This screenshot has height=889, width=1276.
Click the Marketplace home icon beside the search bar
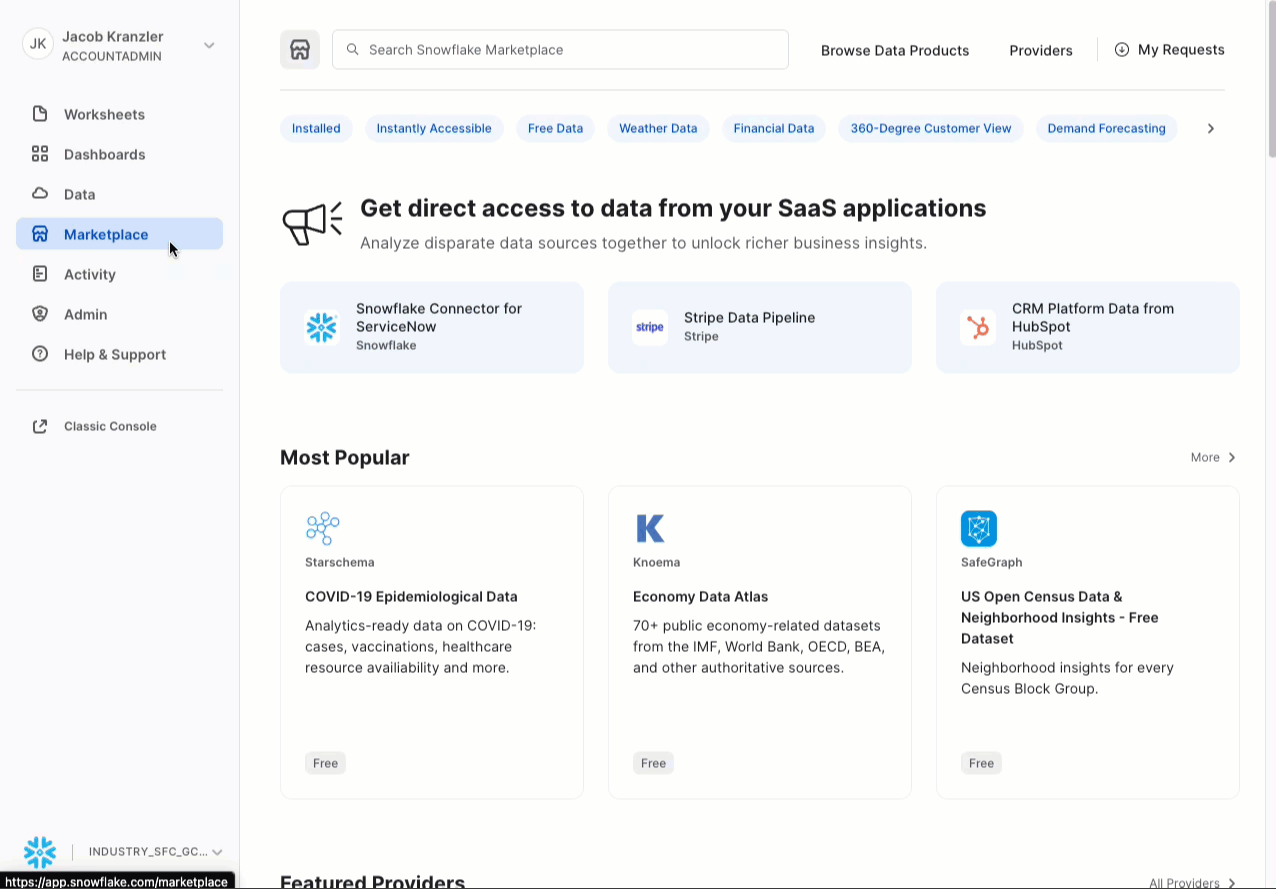pyautogui.click(x=299, y=48)
